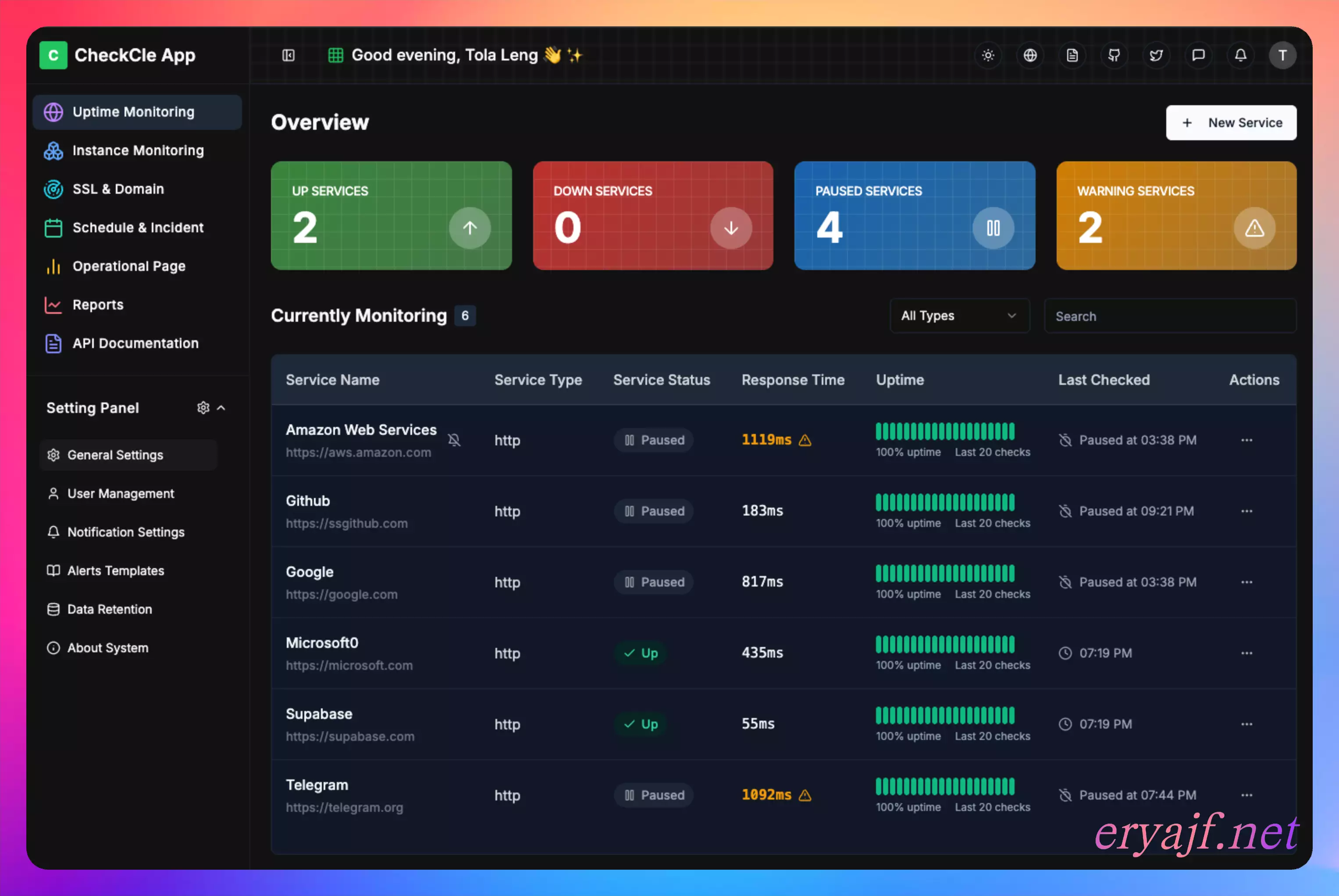Screen dimensions: 1339x896
Task: Click Up status badge for Microsoft0
Action: point(641,653)
